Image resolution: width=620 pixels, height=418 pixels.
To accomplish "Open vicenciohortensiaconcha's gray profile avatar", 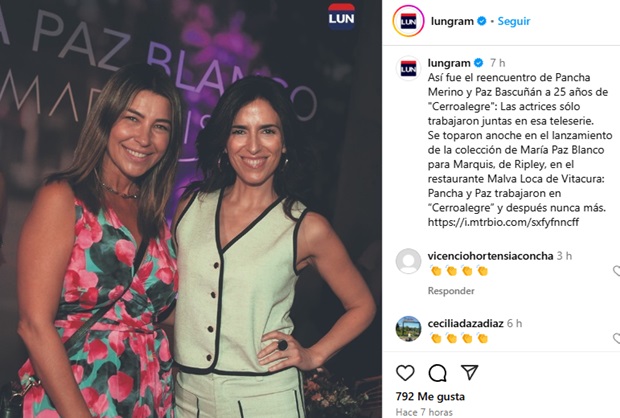I will tap(408, 261).
